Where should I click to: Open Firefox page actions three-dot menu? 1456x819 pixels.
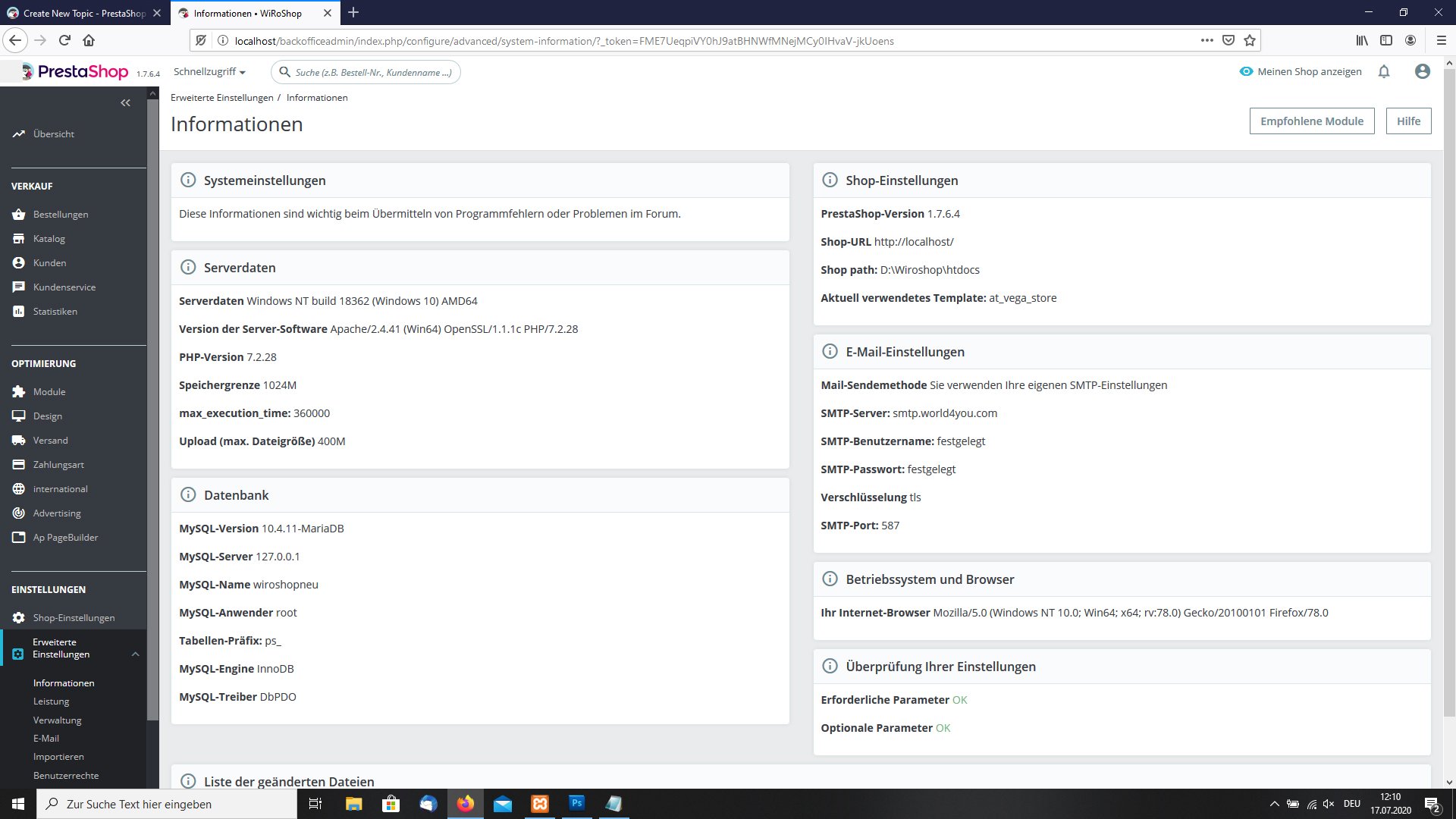click(x=1207, y=41)
